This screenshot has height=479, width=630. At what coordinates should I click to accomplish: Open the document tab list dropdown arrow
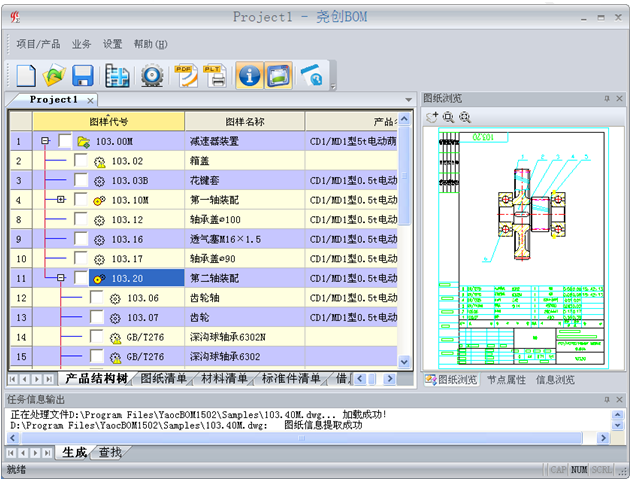coord(409,100)
